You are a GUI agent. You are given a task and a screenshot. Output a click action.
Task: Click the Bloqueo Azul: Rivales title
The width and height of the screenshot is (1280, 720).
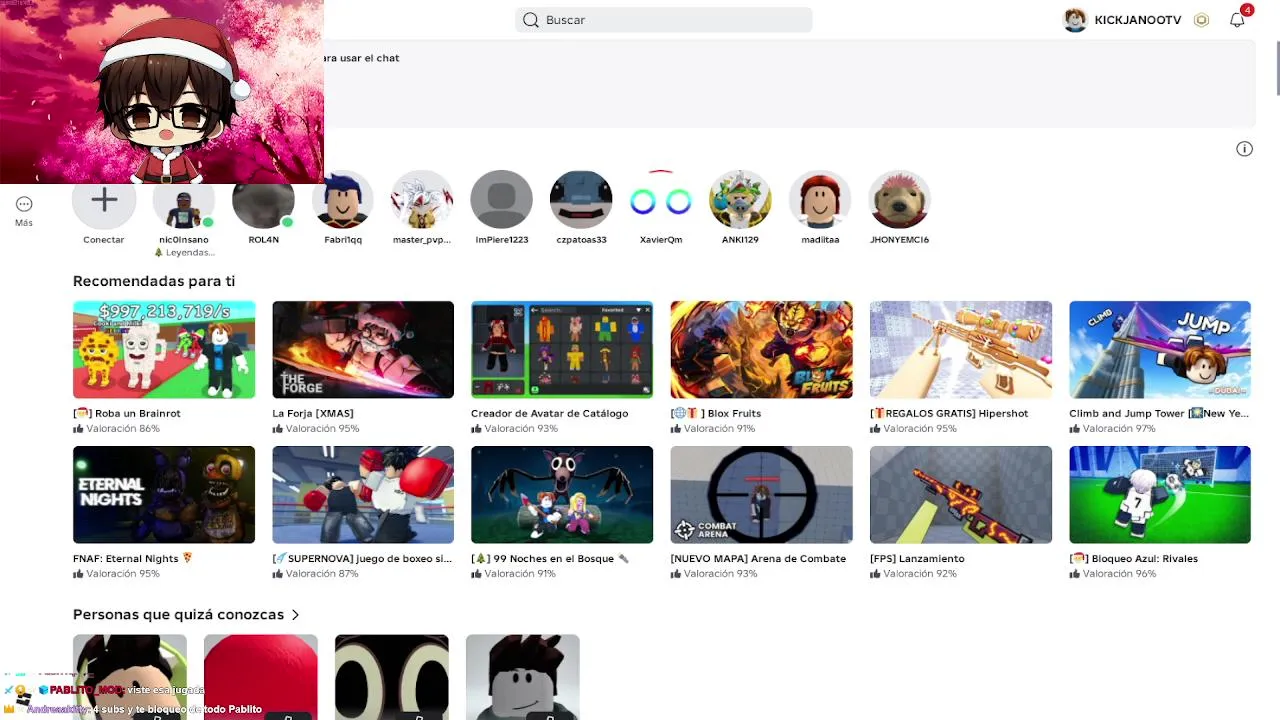click(x=1133, y=558)
